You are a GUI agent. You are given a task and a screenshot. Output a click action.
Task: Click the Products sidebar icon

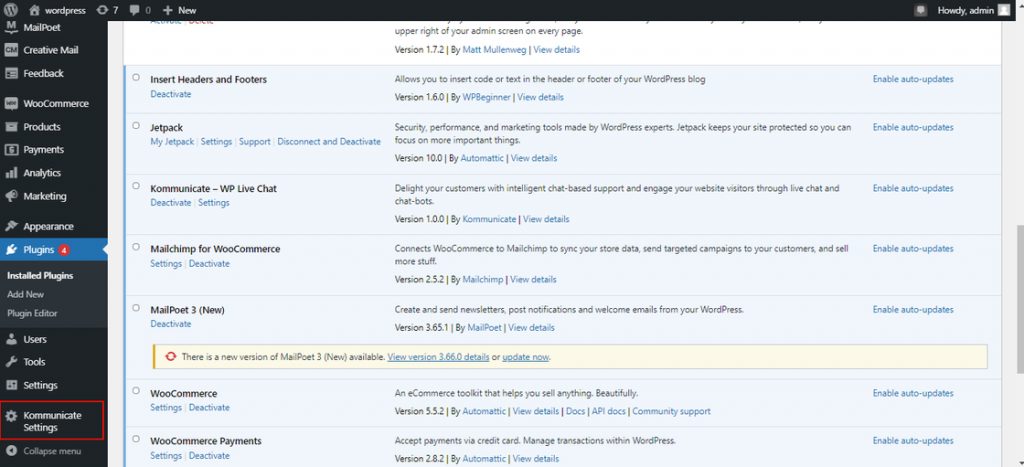coord(11,127)
